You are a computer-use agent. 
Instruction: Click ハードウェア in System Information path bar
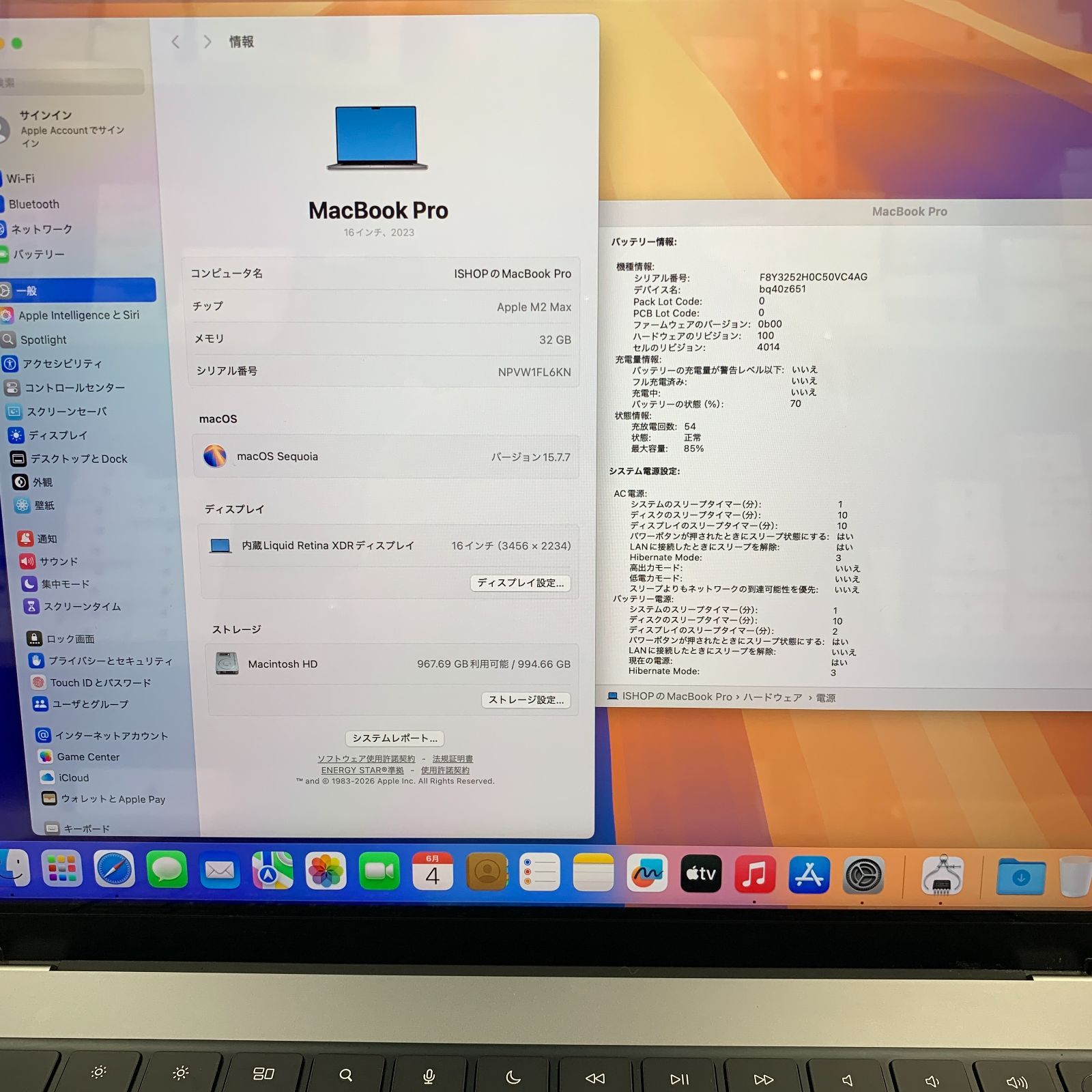[773, 698]
